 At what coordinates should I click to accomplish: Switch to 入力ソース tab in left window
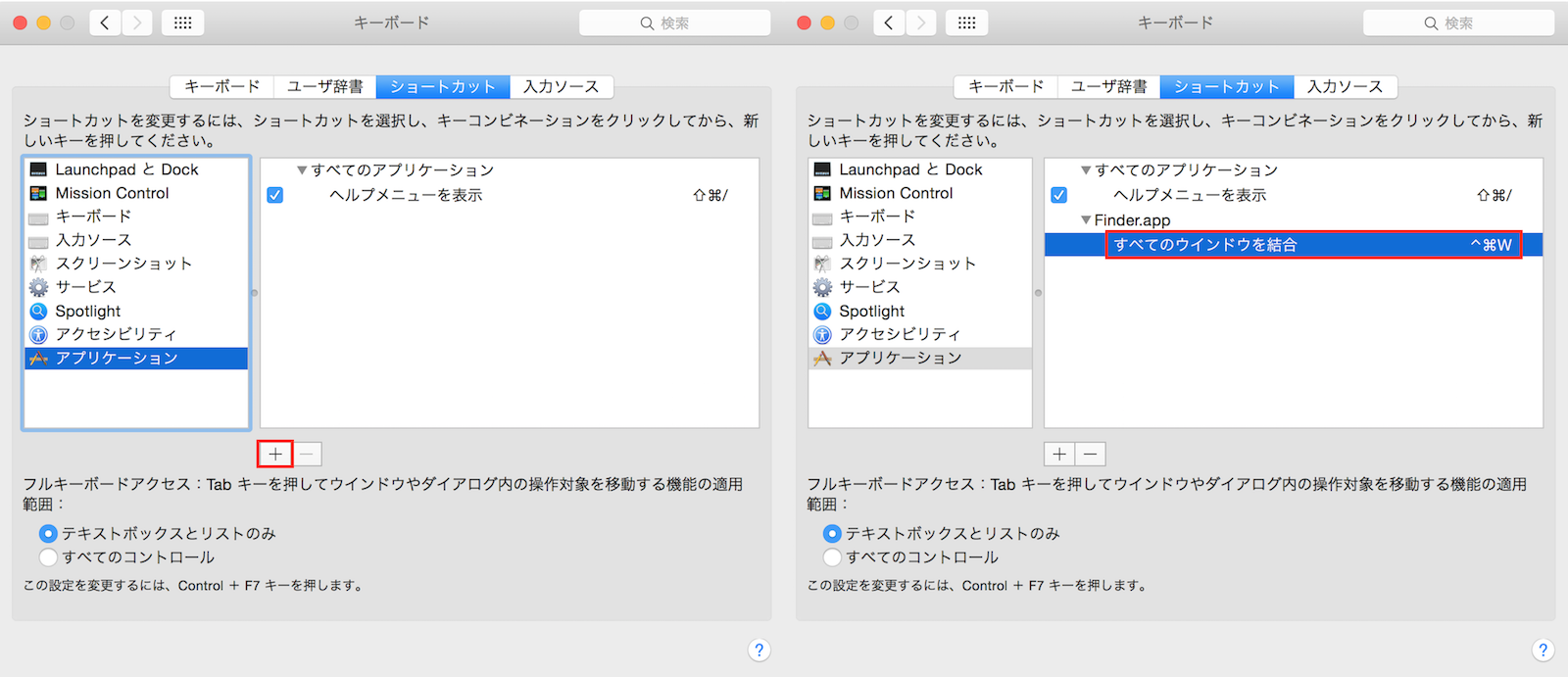[561, 86]
